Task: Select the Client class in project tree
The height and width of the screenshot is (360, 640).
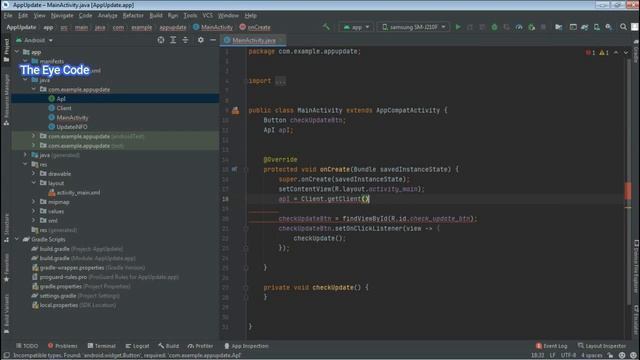Action: point(64,108)
